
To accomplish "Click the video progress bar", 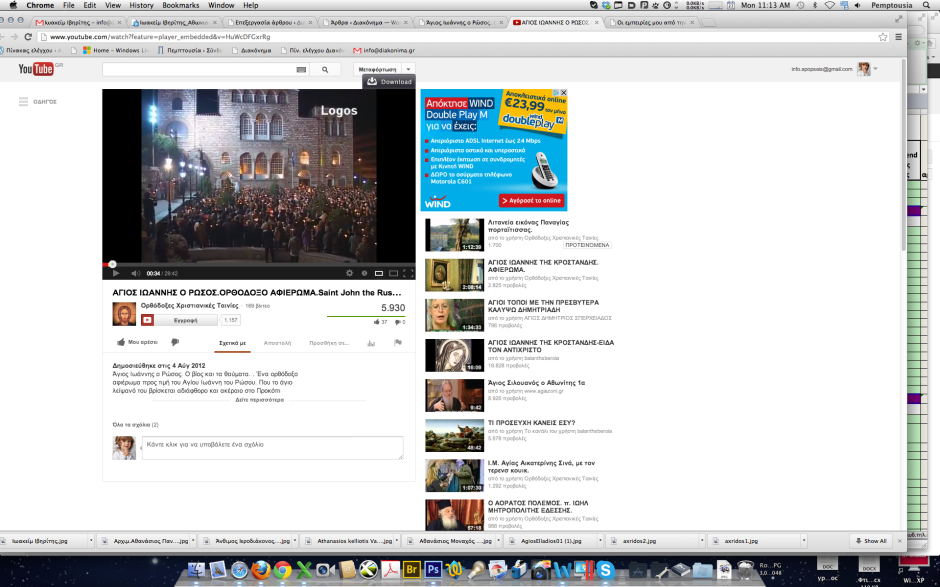I will coord(260,264).
